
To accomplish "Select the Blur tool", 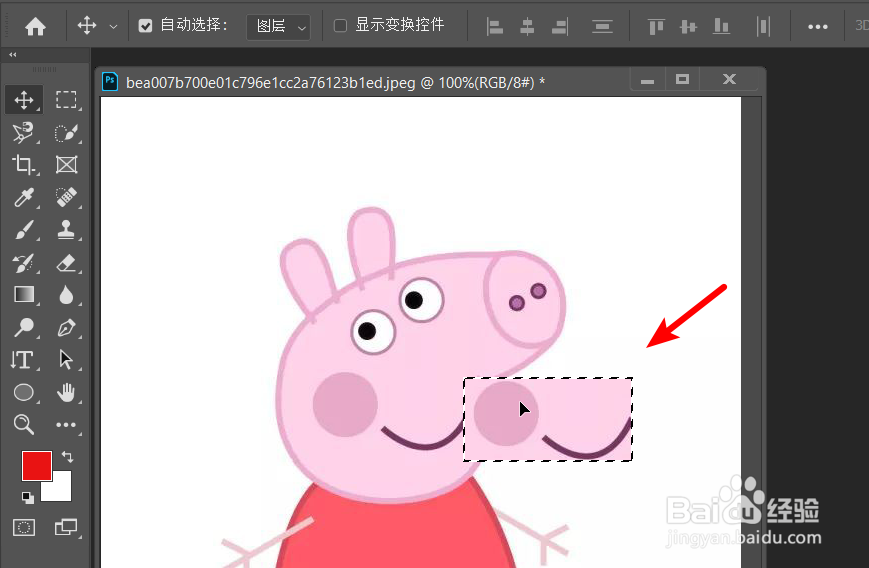I will click(67, 295).
